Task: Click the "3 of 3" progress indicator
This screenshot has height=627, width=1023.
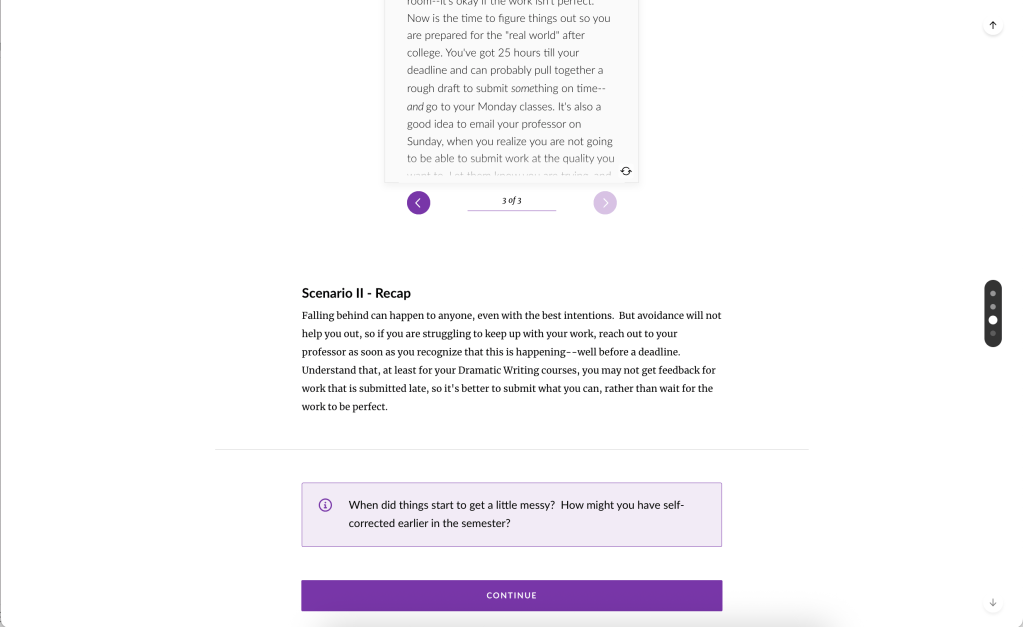Action: click(511, 200)
